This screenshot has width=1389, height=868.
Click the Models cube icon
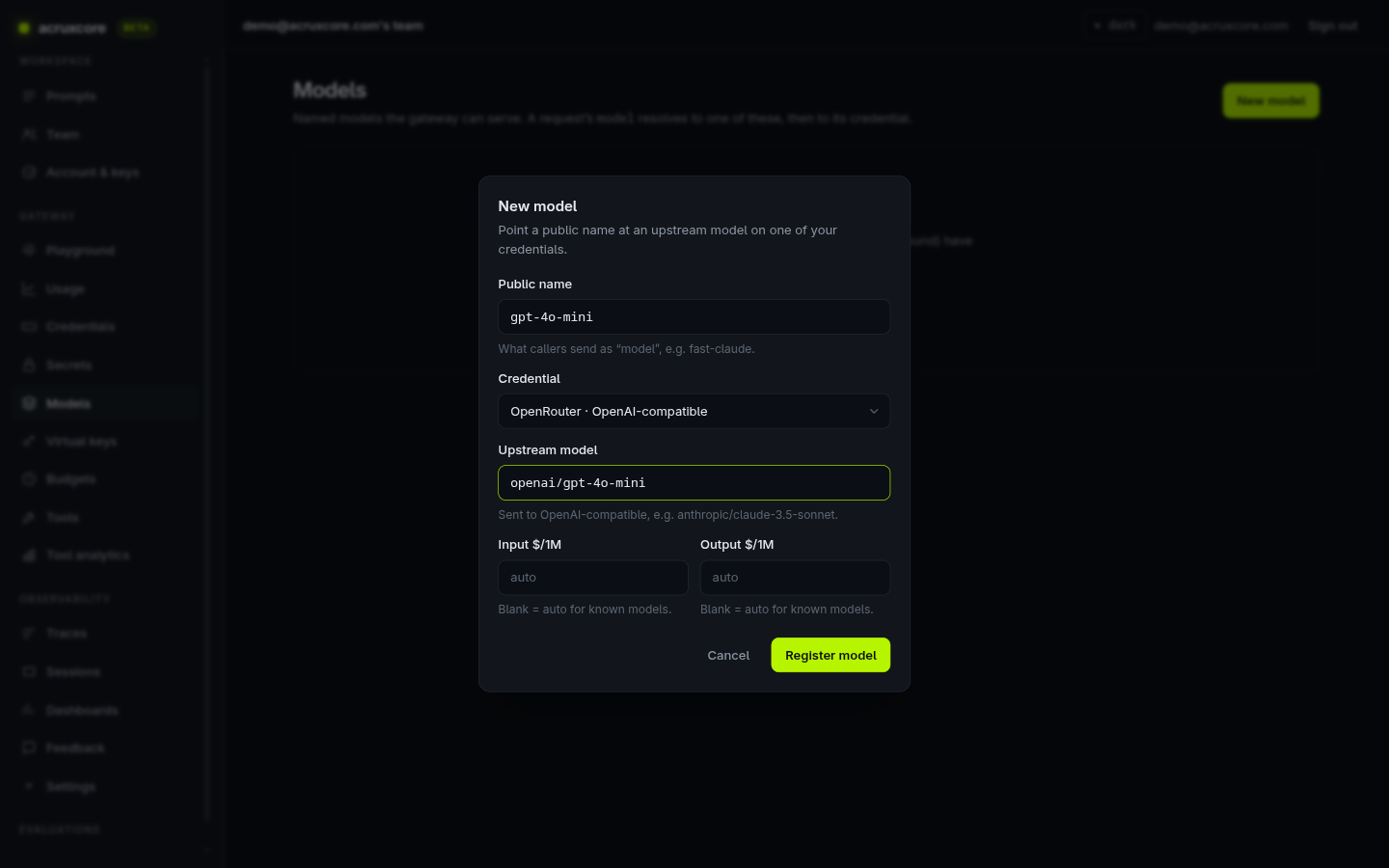[29, 403]
